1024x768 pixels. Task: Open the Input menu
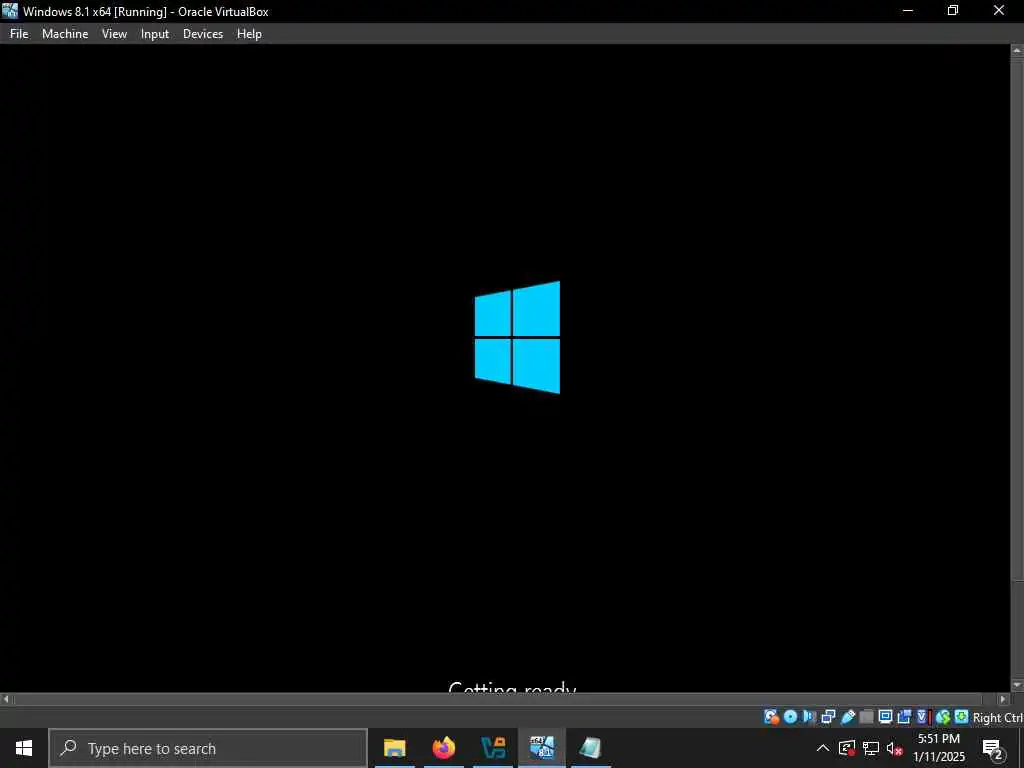pyautogui.click(x=155, y=34)
